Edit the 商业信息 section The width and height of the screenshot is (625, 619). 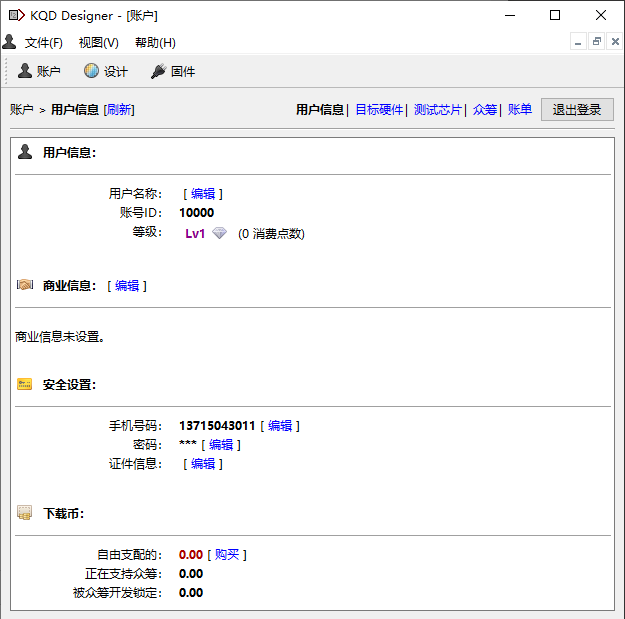click(x=127, y=286)
